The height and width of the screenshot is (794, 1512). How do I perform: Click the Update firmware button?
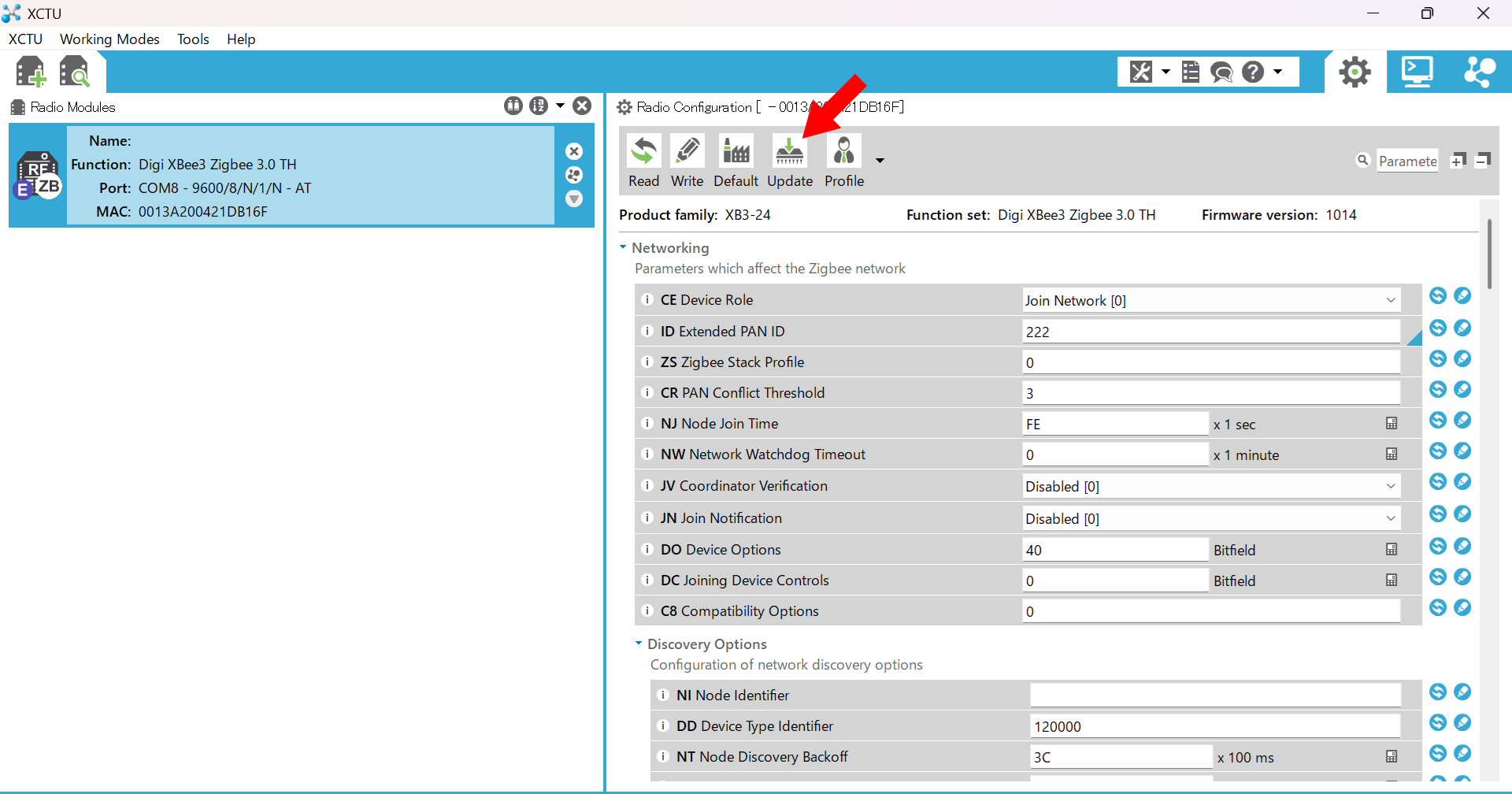tap(790, 161)
